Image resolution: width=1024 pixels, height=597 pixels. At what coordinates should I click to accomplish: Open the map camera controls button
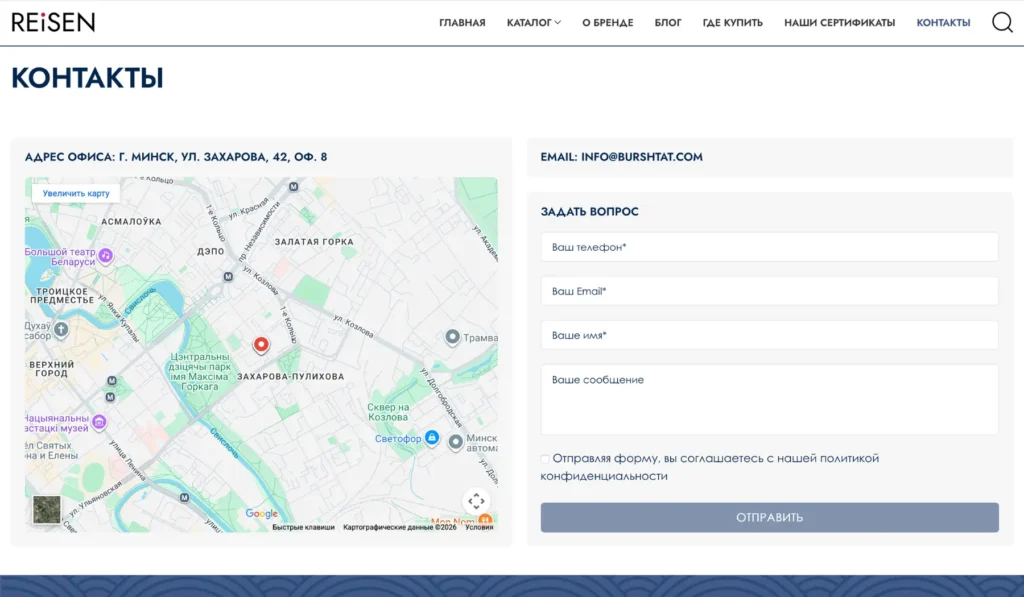point(476,501)
